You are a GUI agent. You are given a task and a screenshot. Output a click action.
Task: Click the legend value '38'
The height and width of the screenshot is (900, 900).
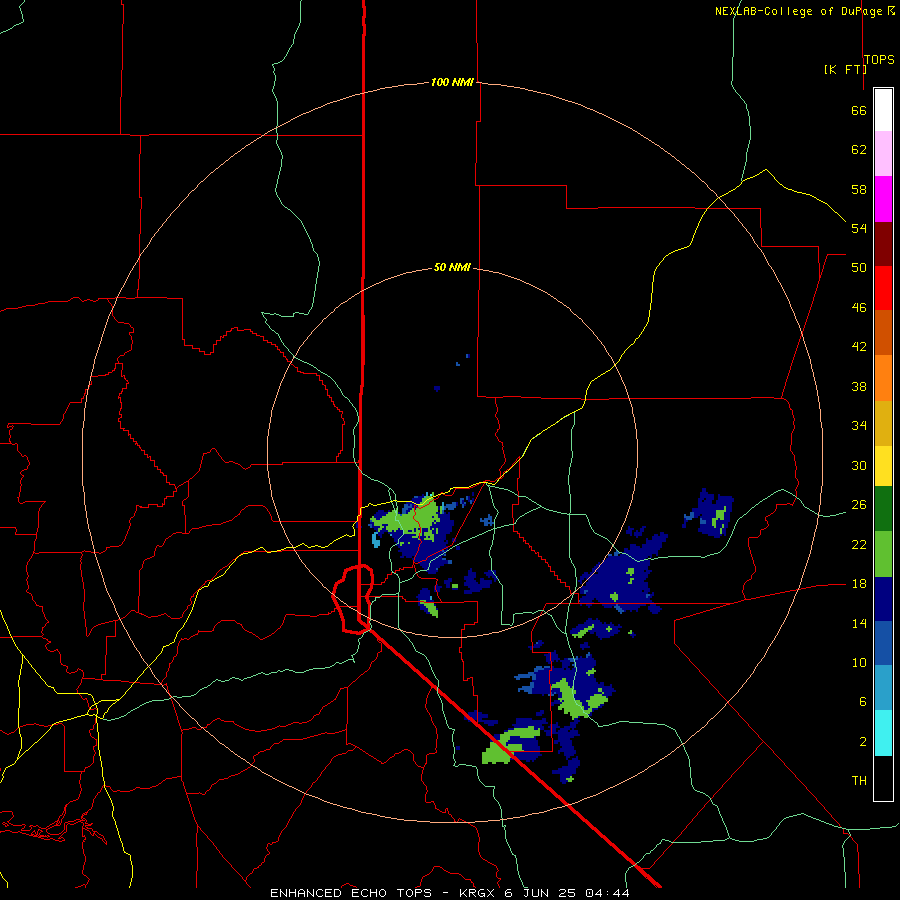click(x=859, y=386)
